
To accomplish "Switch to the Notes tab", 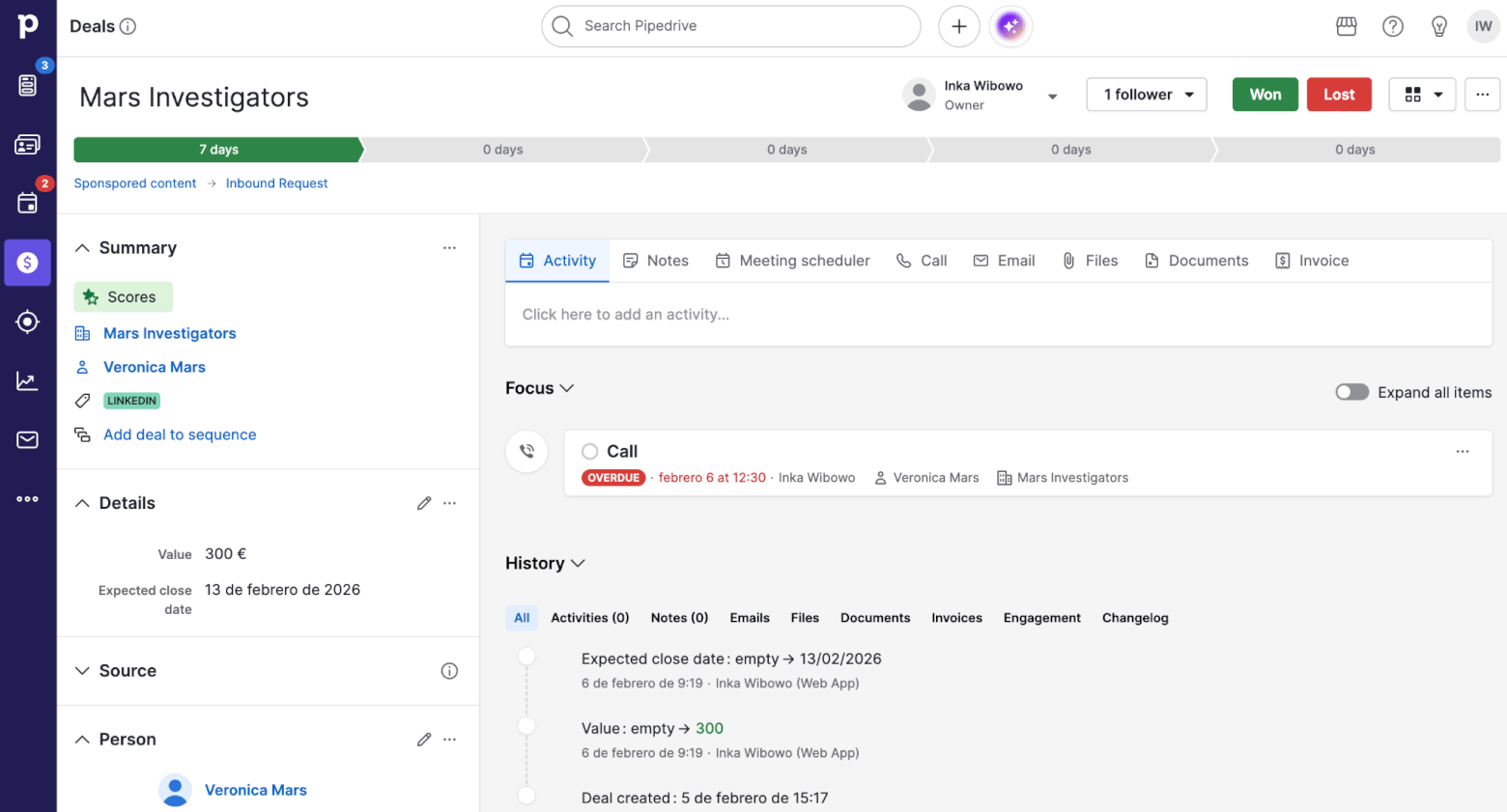I will (656, 260).
